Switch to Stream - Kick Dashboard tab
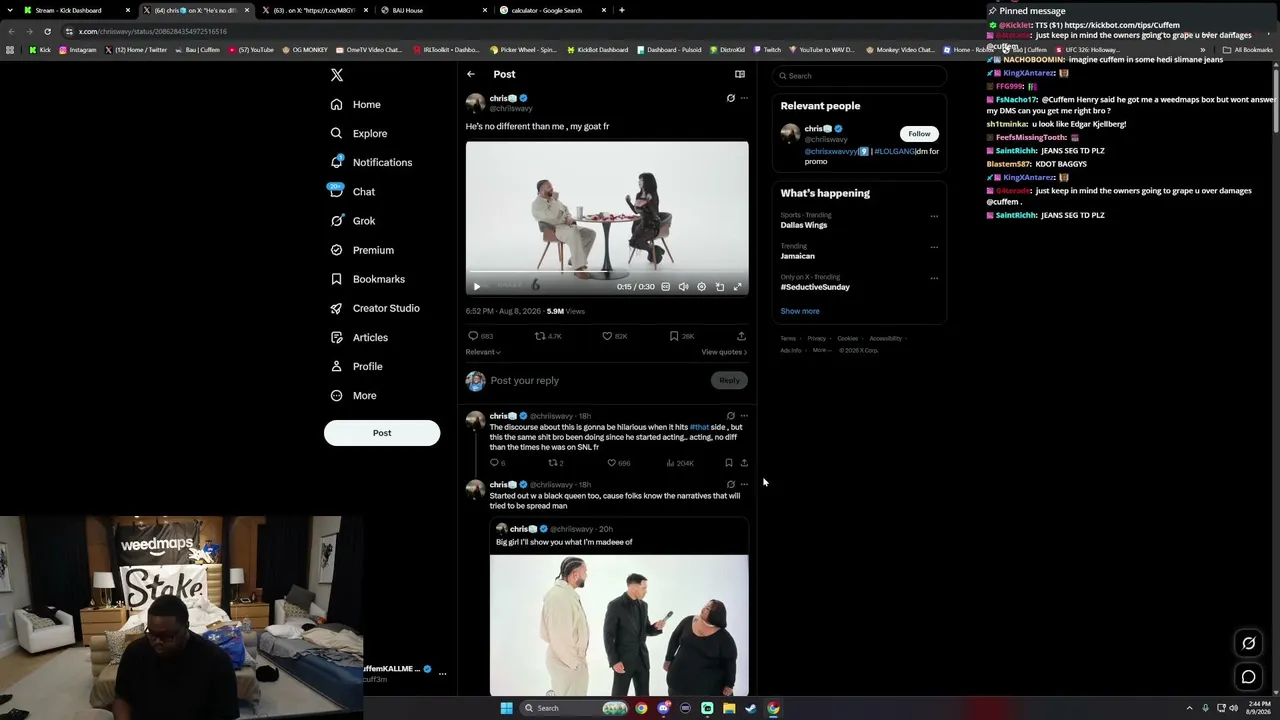 point(76,10)
